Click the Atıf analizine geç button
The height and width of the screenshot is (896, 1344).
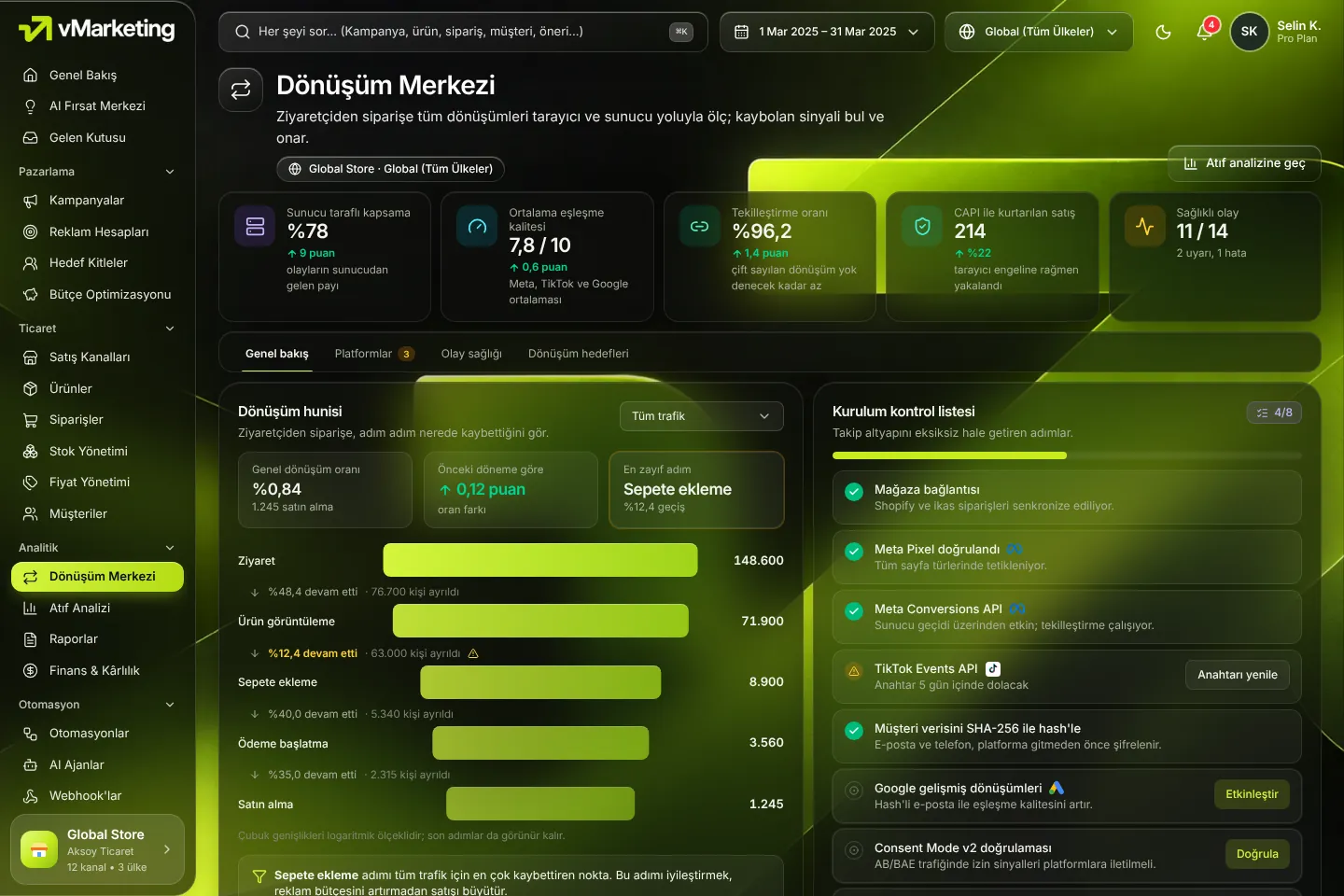(1244, 163)
